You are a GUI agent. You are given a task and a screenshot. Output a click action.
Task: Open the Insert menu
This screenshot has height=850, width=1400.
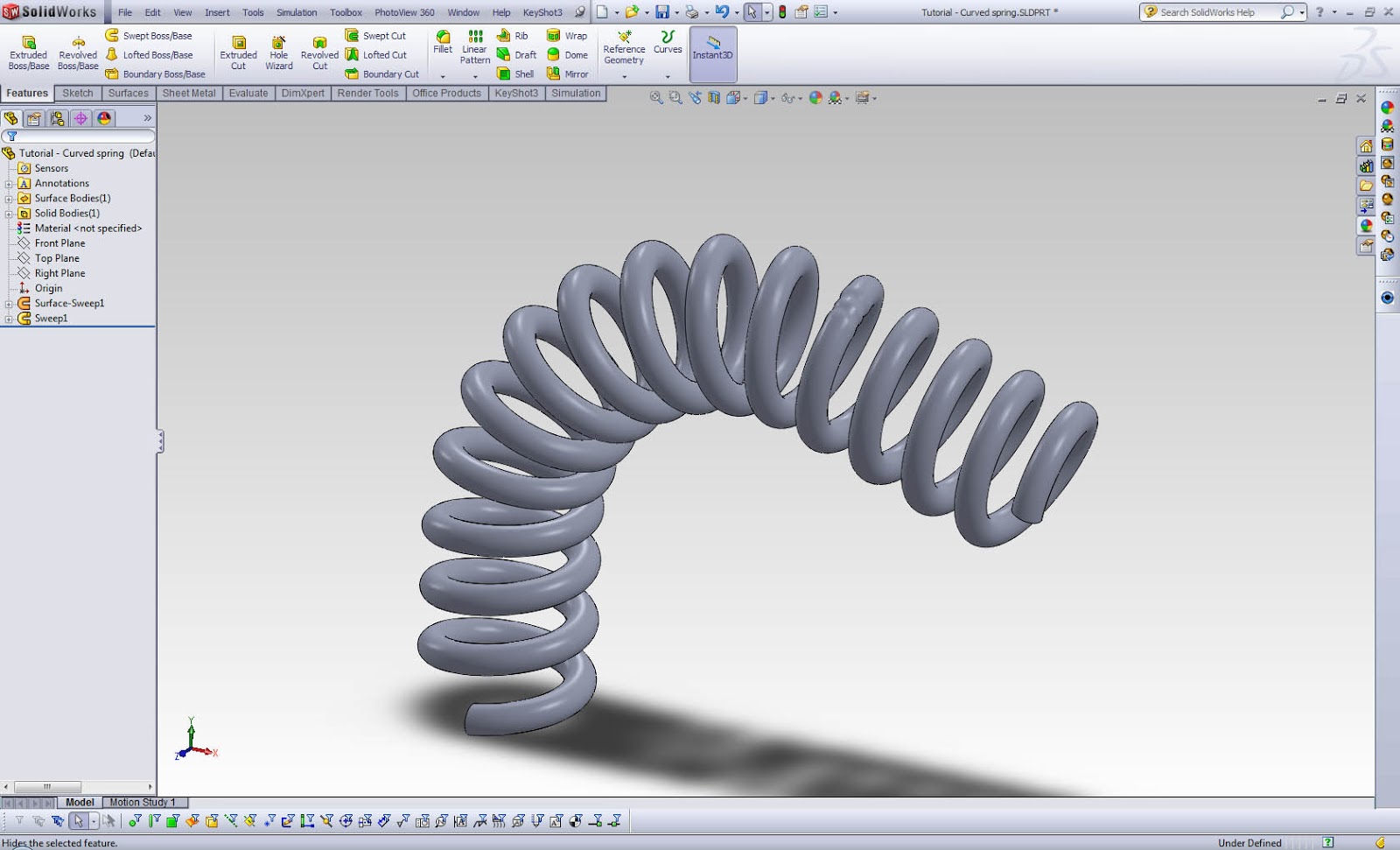tap(216, 12)
